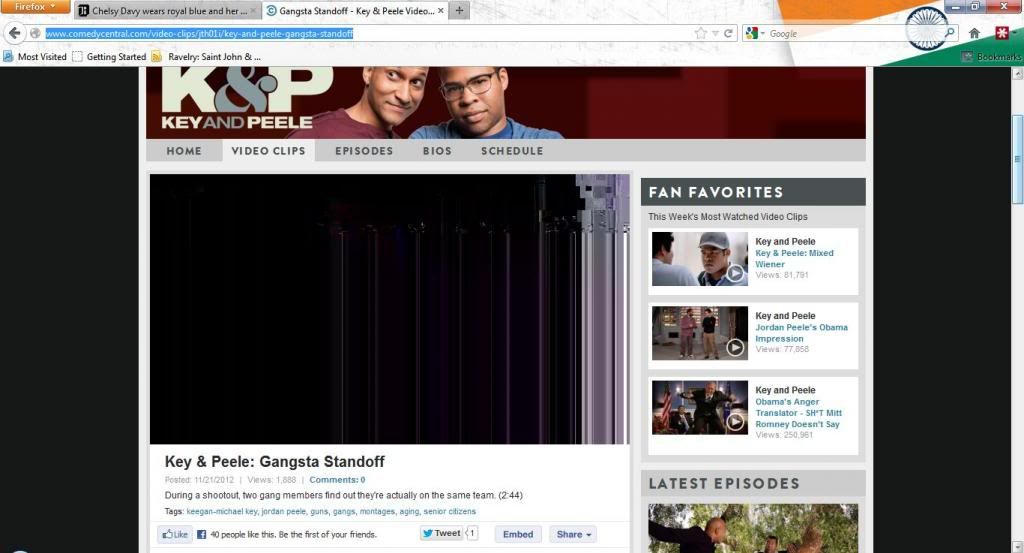Click the gangs tag link

pos(344,512)
